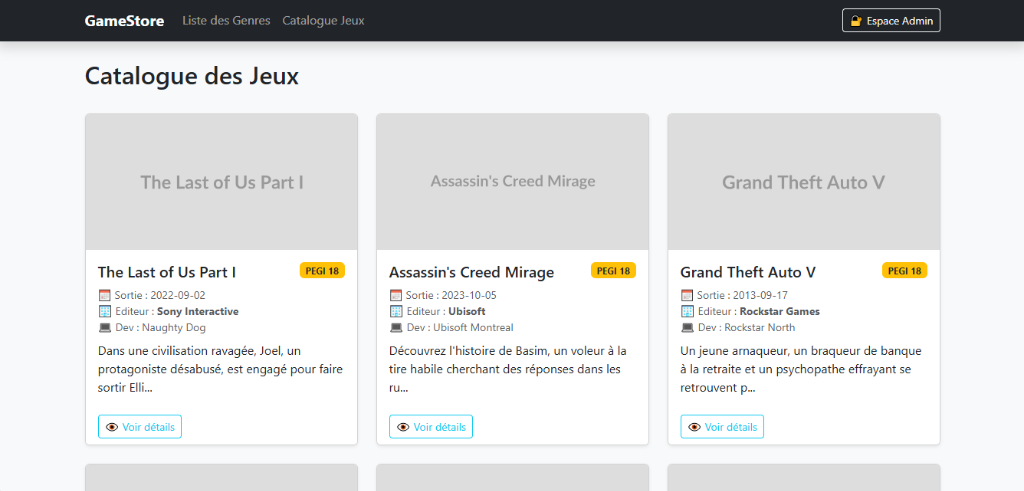This screenshot has height=491, width=1024.
Task: Click PEGI 18 badge on Assassin's Creed Mirage
Action: (613, 270)
